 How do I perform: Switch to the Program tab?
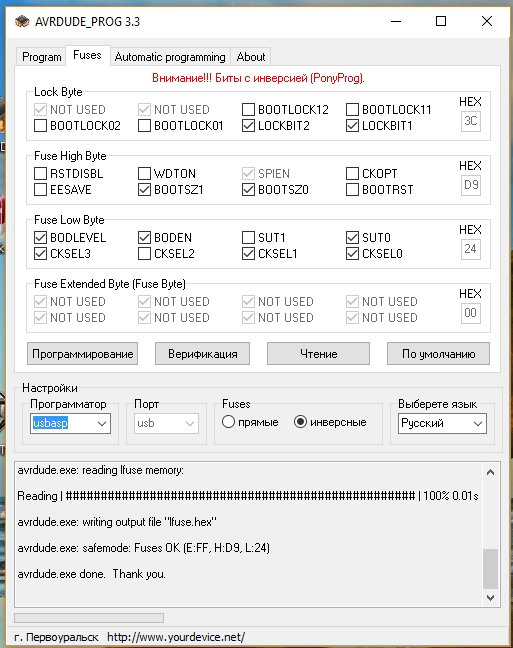(x=41, y=57)
